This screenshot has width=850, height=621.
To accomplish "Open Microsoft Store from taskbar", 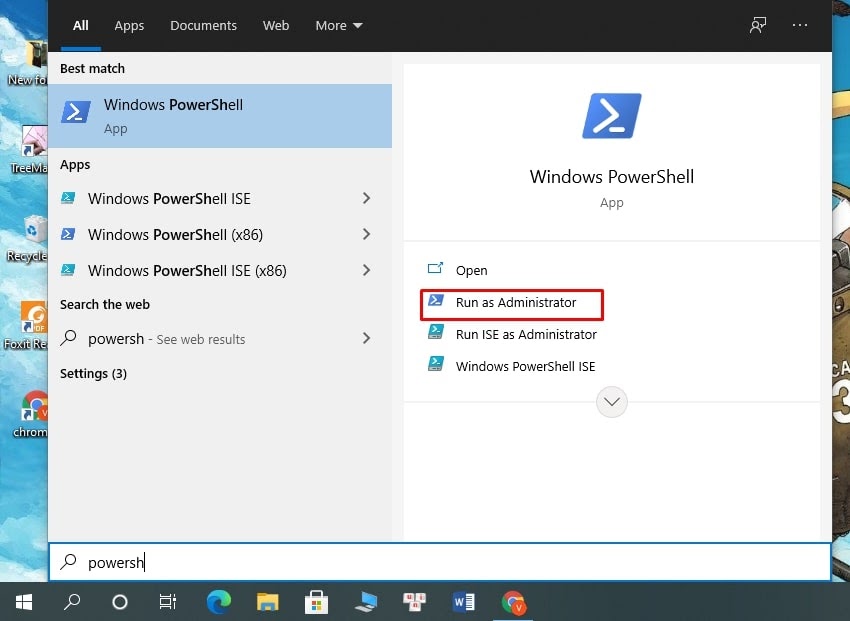I will (317, 601).
